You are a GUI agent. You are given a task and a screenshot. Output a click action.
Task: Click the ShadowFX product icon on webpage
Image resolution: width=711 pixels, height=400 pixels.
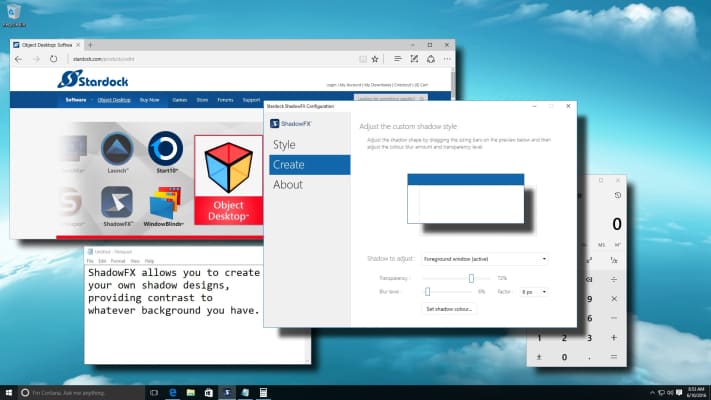(116, 203)
